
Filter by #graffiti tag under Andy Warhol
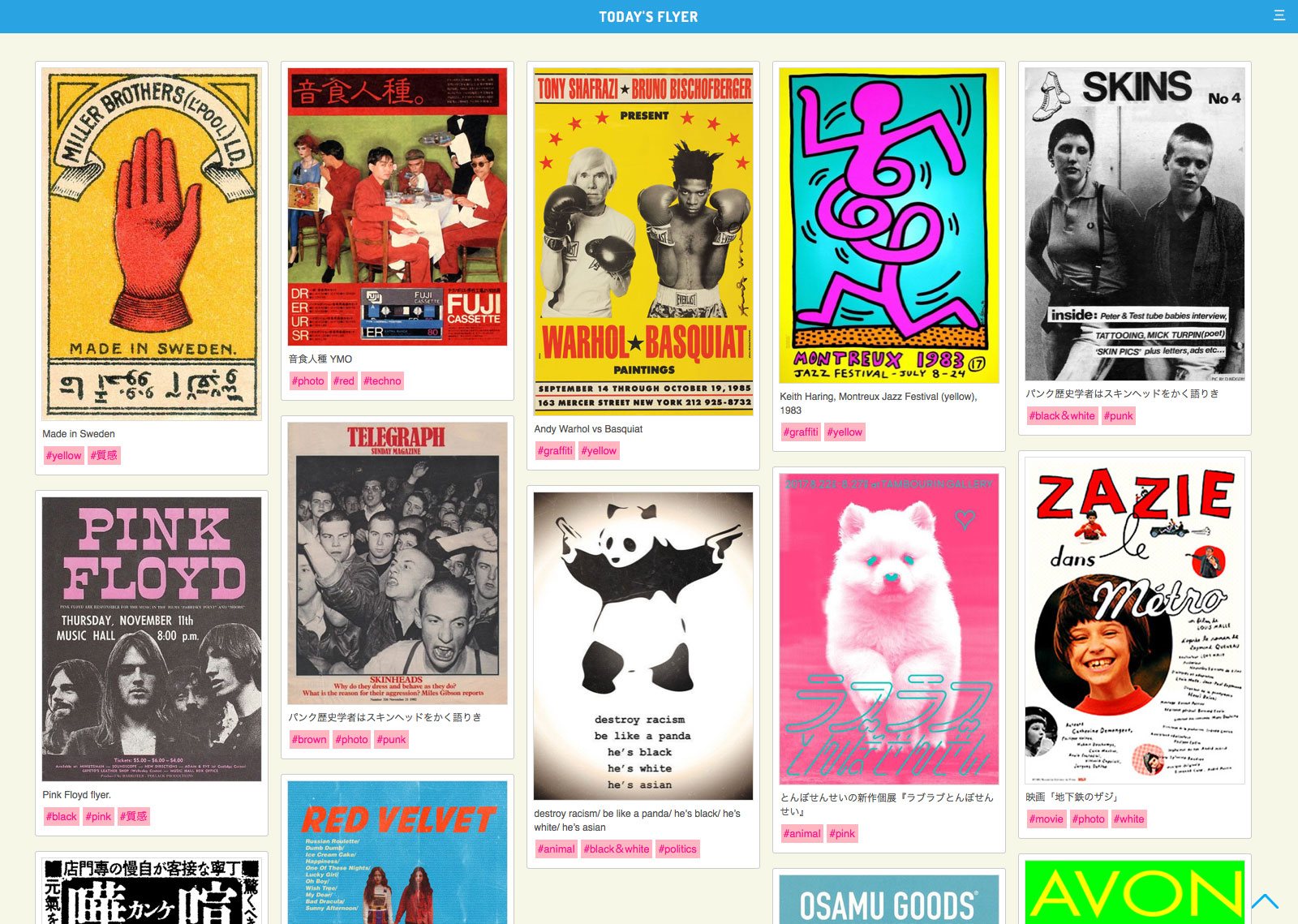(x=555, y=450)
